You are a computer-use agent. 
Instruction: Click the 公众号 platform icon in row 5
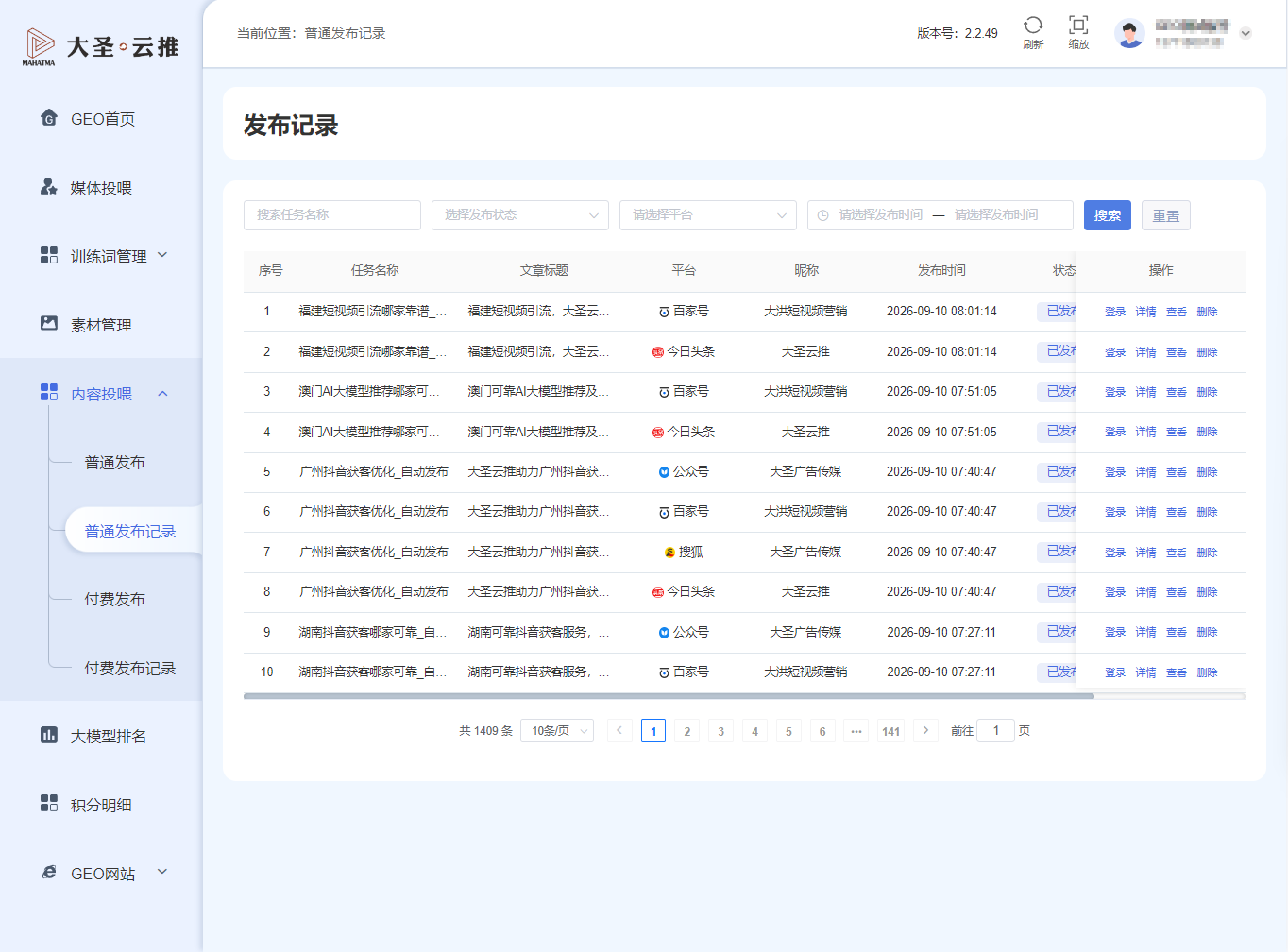tap(664, 472)
